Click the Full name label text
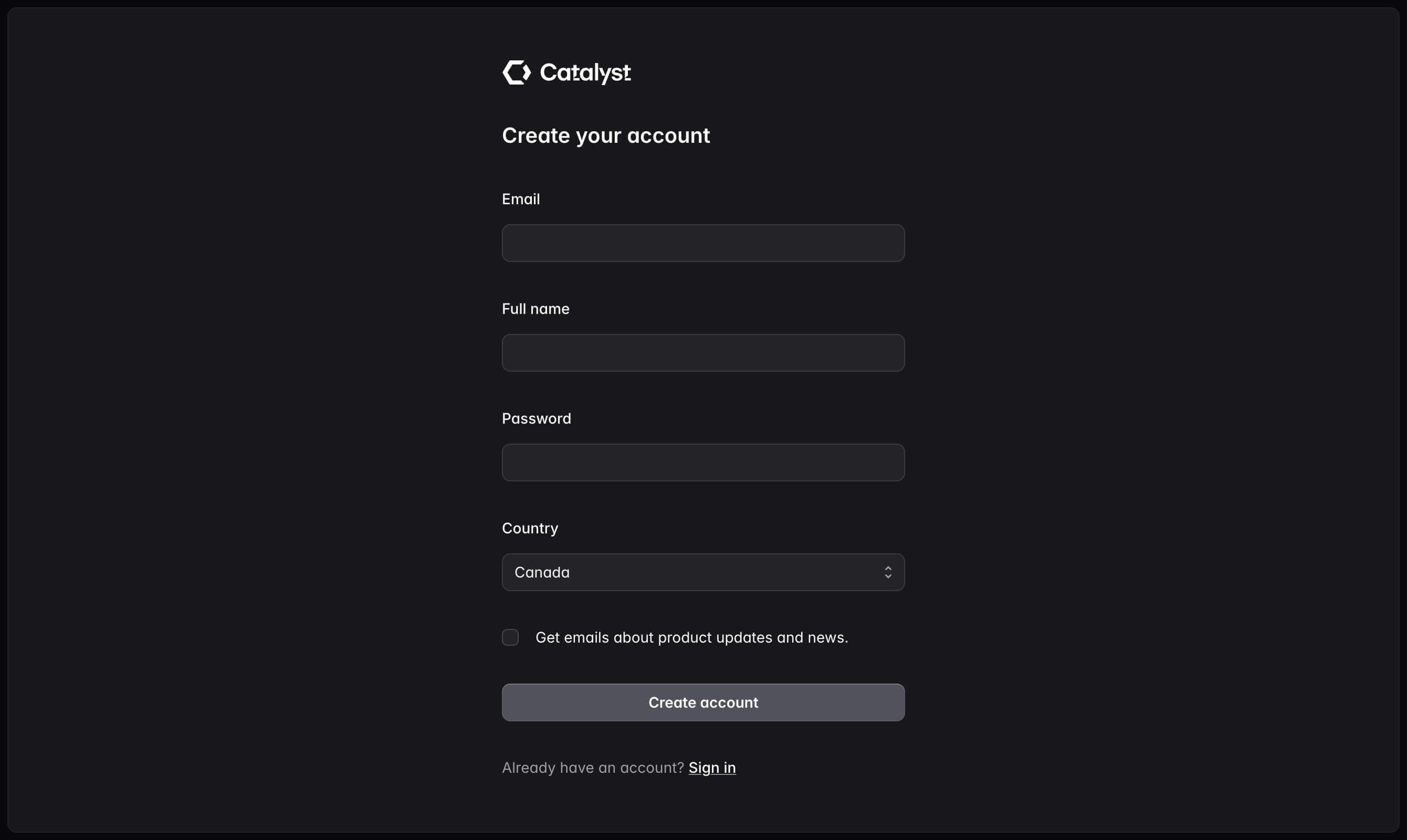This screenshot has width=1407, height=840. pyautogui.click(x=535, y=309)
